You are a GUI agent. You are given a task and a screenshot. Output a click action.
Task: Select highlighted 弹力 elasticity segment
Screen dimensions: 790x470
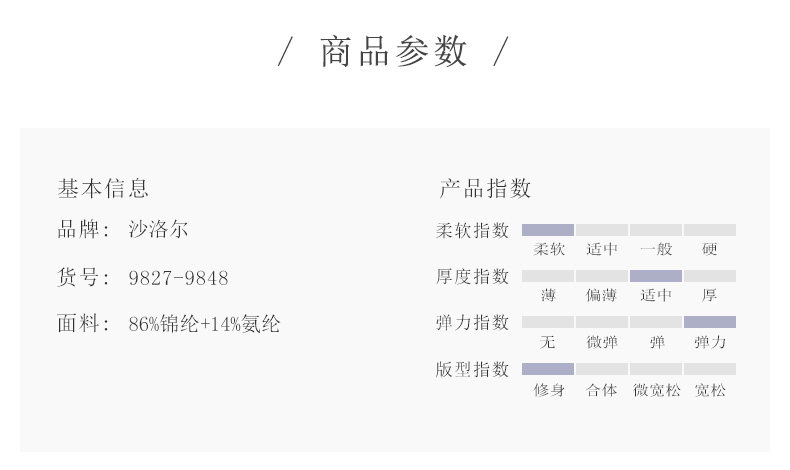point(710,322)
